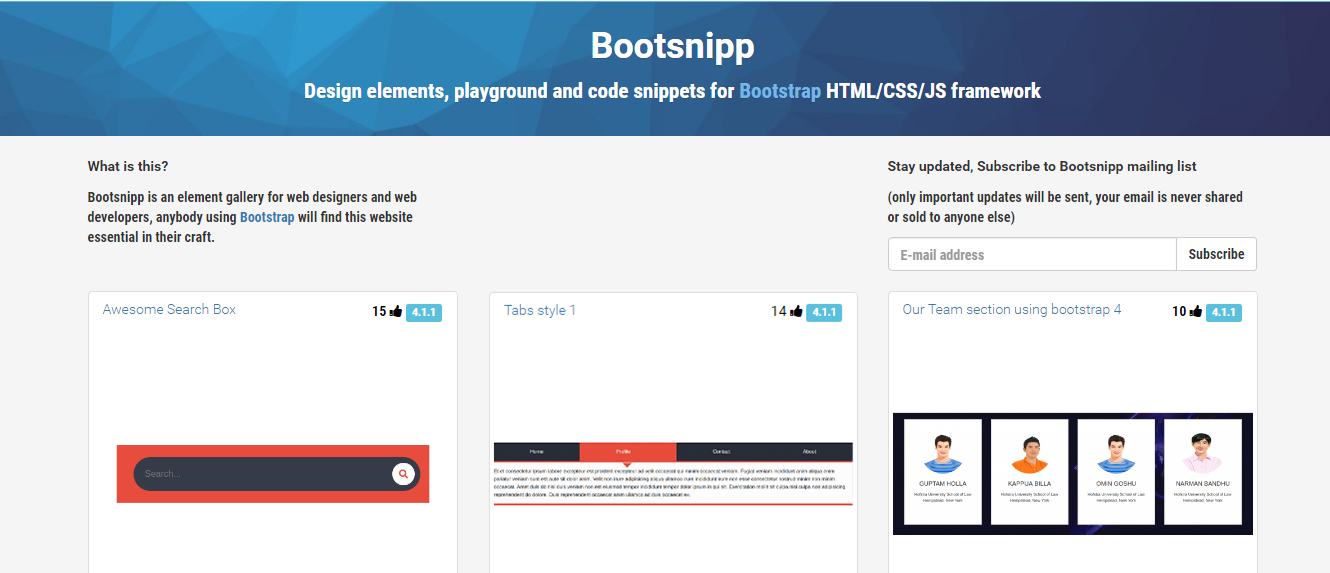Screen dimensions: 1330x573
Task: Click the Bootsnipp title heading
Action: 672,46
